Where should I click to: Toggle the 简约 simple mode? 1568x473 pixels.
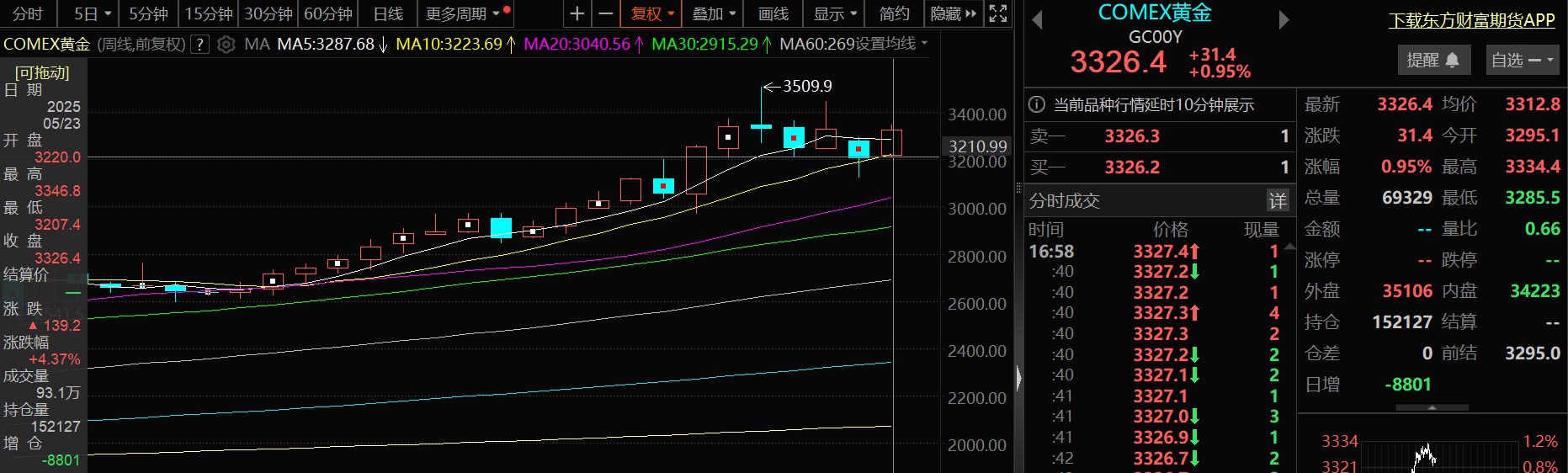[894, 13]
